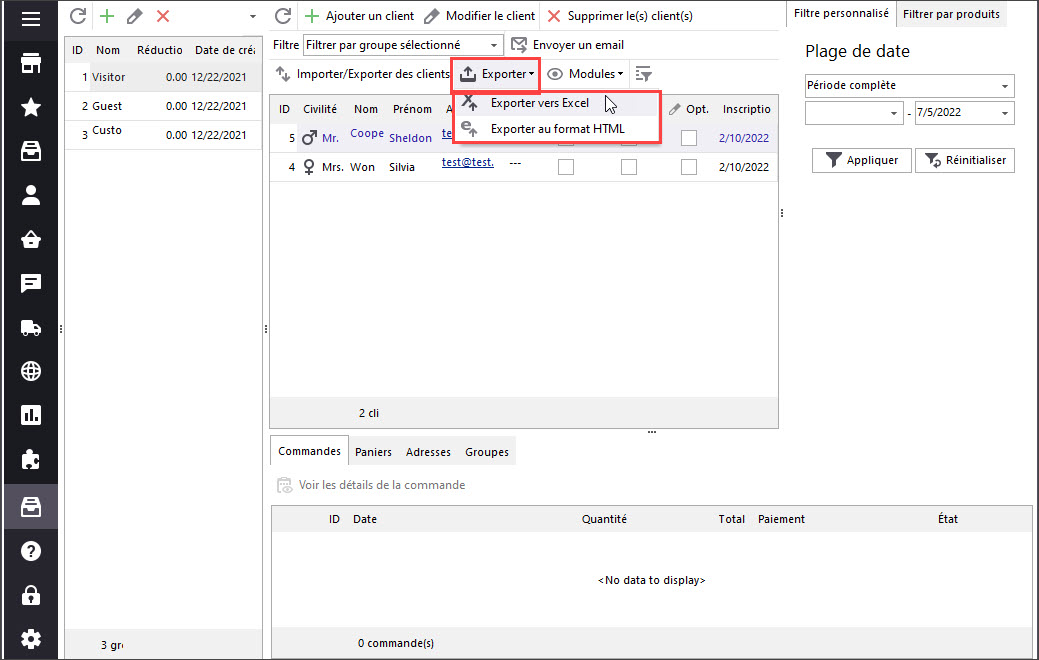Open the messages chat icon in sidebar
This screenshot has width=1039, height=660.
click(x=30, y=284)
